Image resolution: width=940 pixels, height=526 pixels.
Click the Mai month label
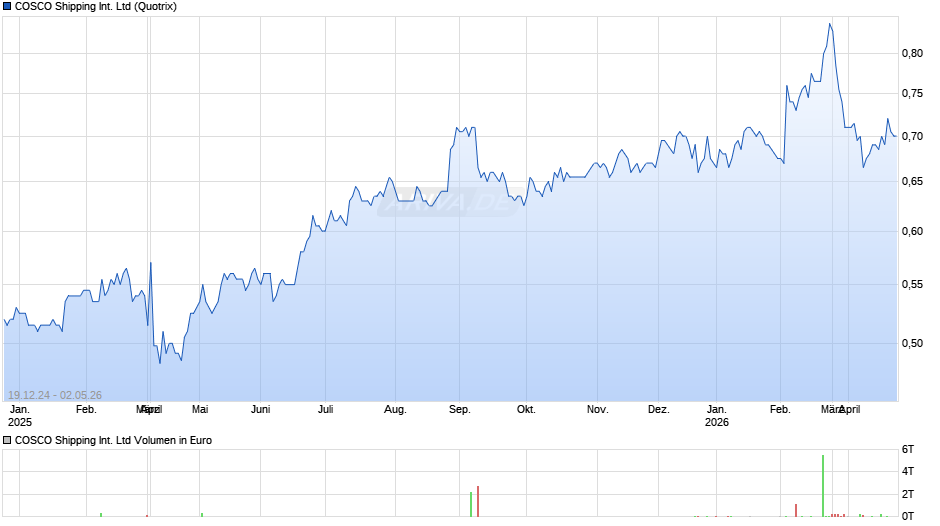coord(200,410)
